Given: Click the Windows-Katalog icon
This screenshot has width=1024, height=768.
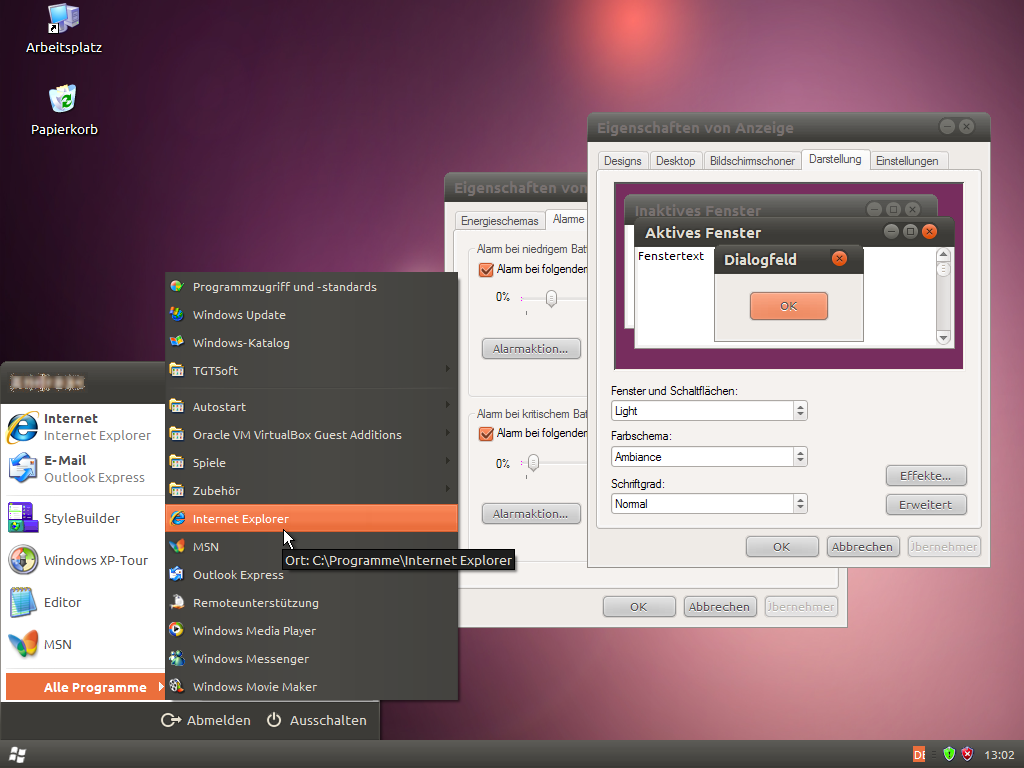Looking at the screenshot, I should coord(177,342).
